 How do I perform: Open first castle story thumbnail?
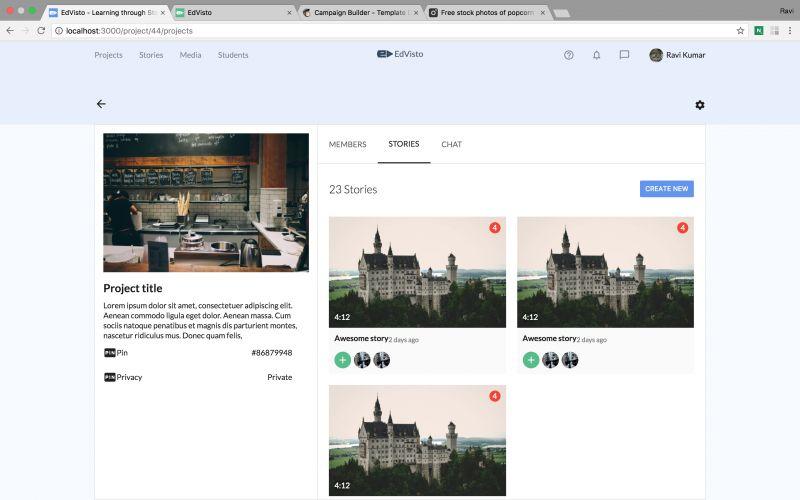[x=417, y=272]
